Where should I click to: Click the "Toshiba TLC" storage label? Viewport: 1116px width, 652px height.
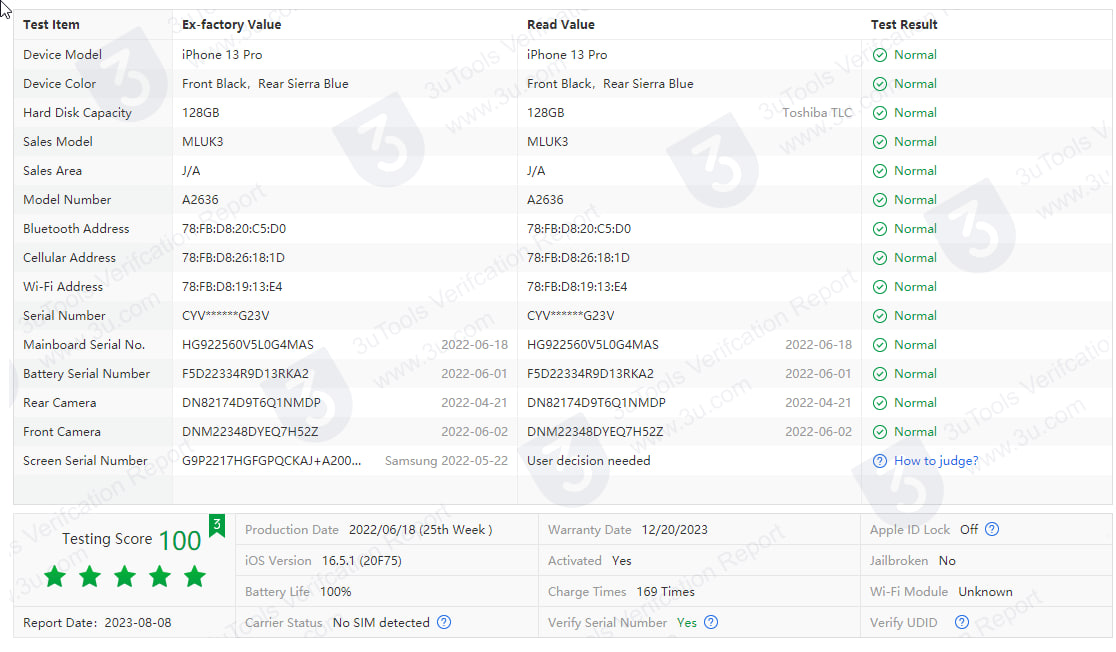point(817,112)
